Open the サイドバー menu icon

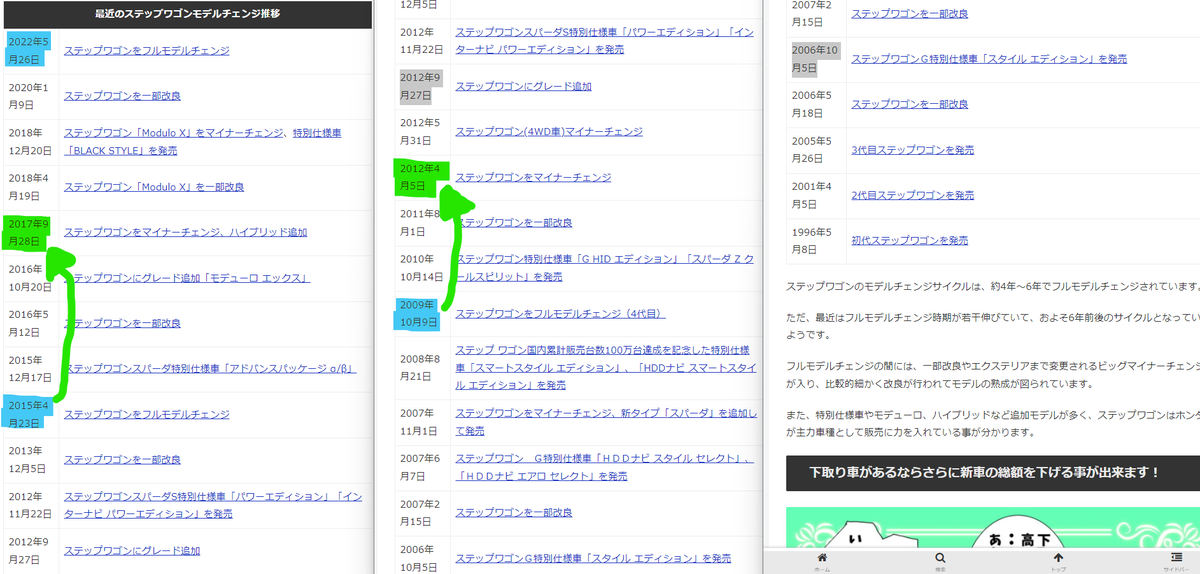[x=1176, y=561]
